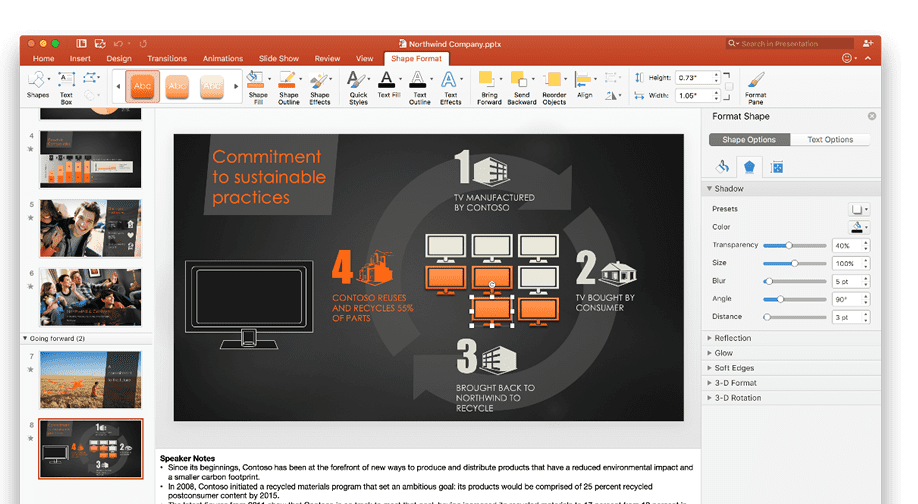Viewport: 918px width, 504px height.
Task: Apply the second medium orange Abc shape style
Action: point(177,87)
